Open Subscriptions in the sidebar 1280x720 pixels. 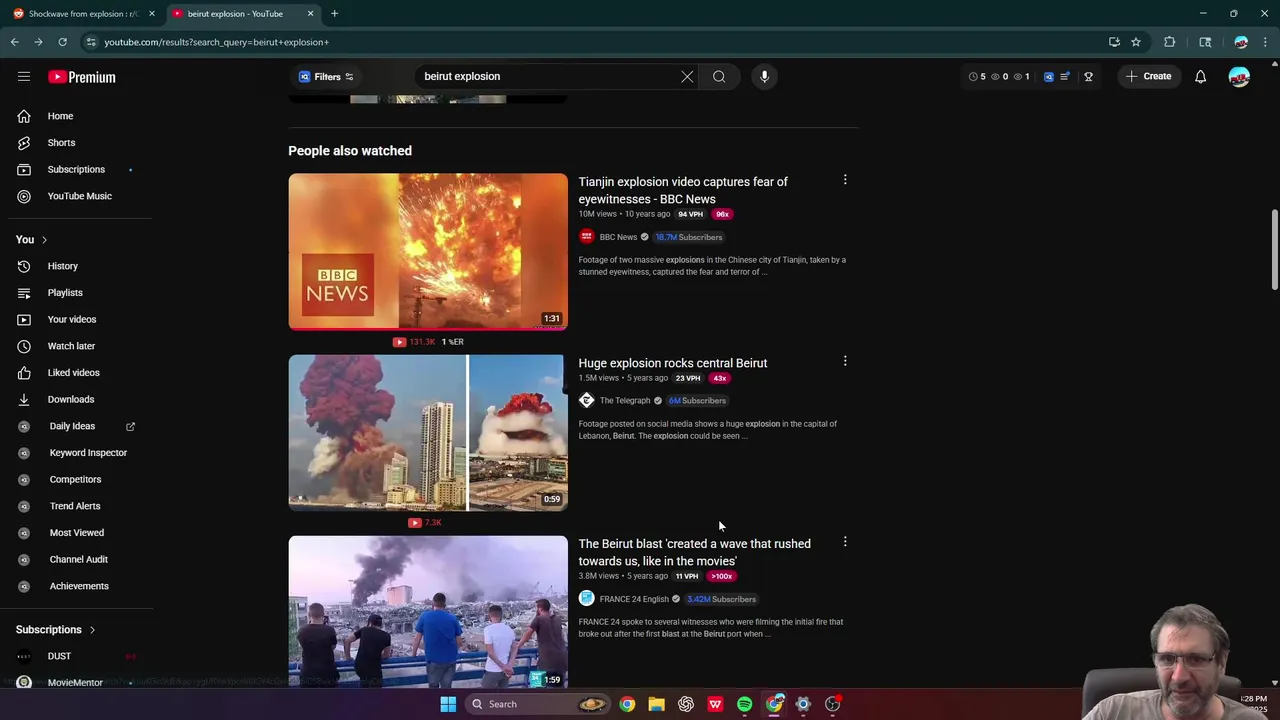[x=76, y=169]
